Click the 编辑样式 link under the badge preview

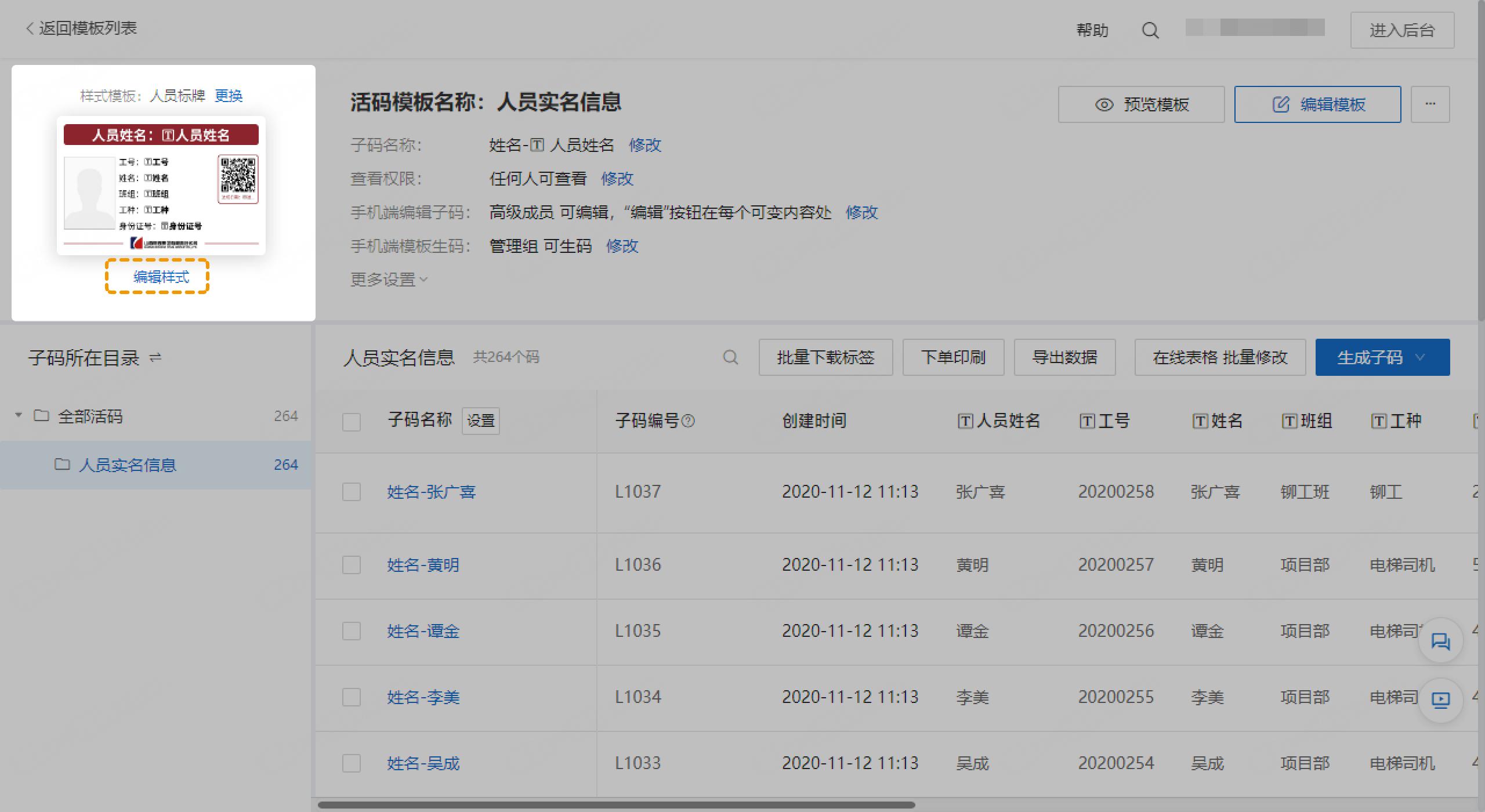pyautogui.click(x=157, y=277)
